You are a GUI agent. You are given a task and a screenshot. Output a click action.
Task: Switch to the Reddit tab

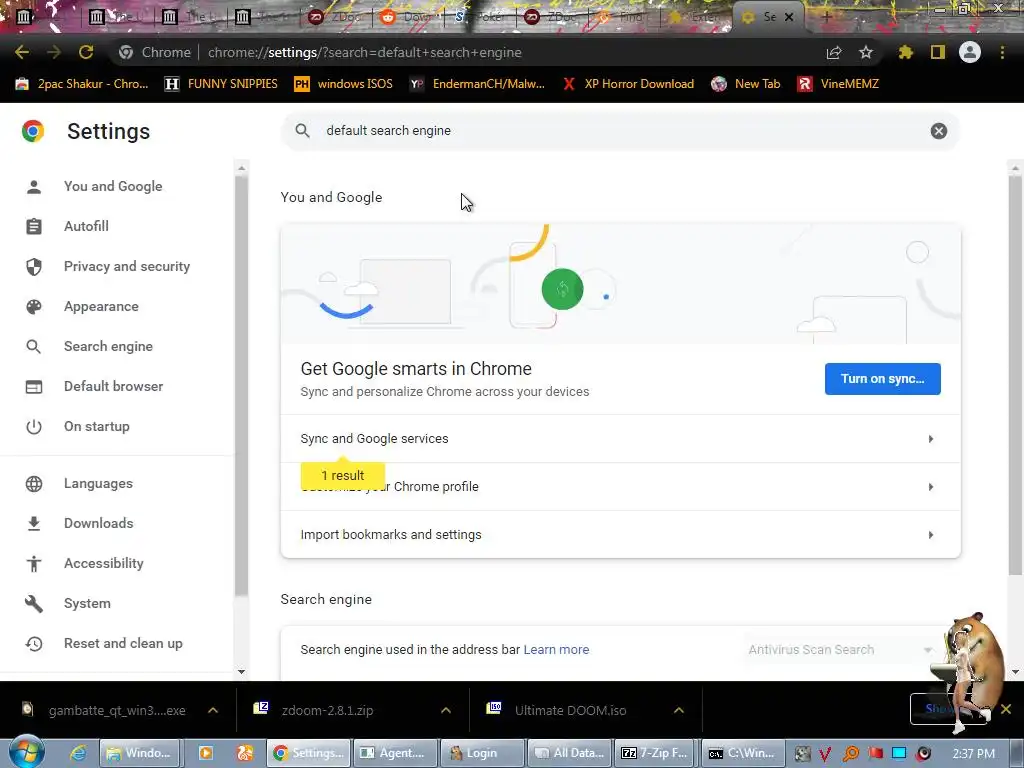(x=407, y=17)
